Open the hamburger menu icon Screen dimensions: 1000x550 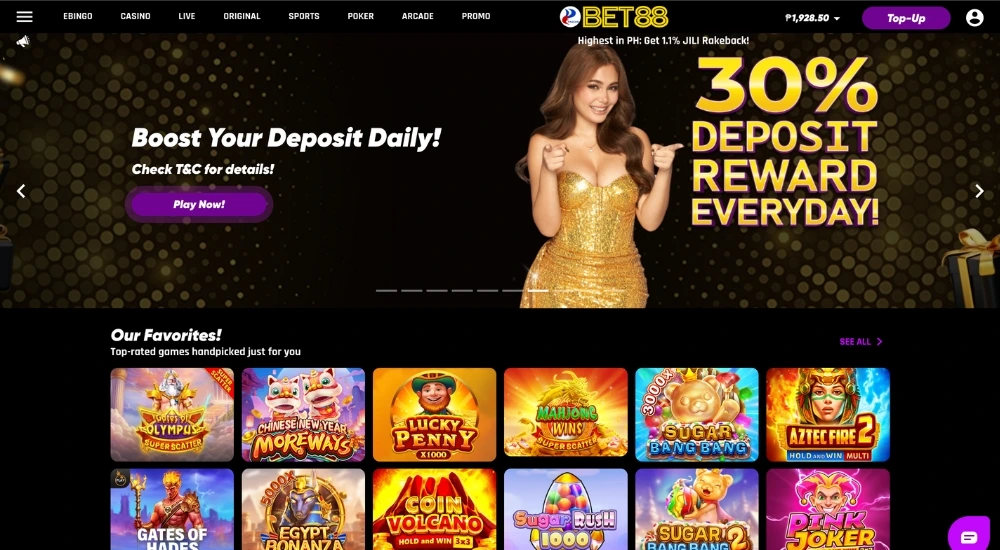point(24,17)
